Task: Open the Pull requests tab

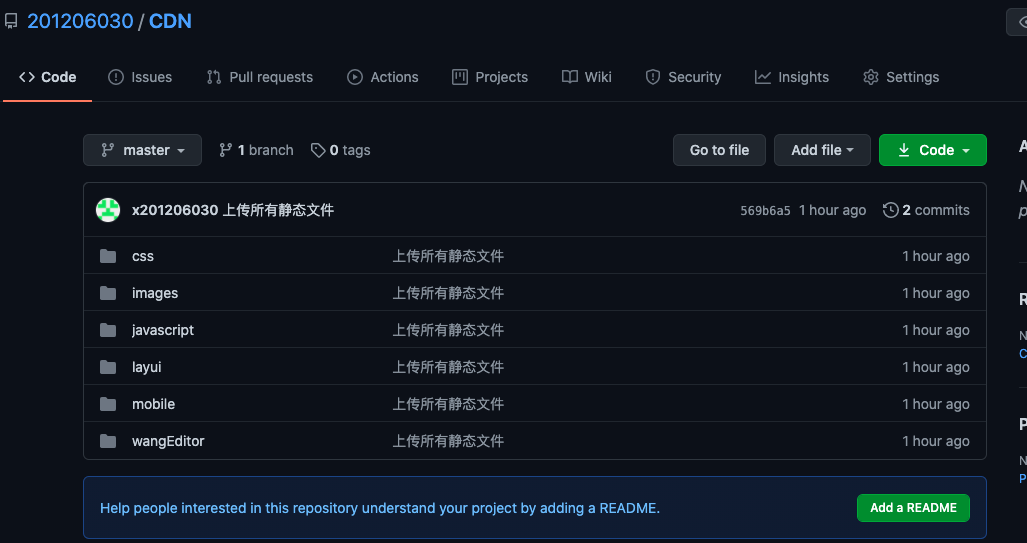Action: point(259,77)
